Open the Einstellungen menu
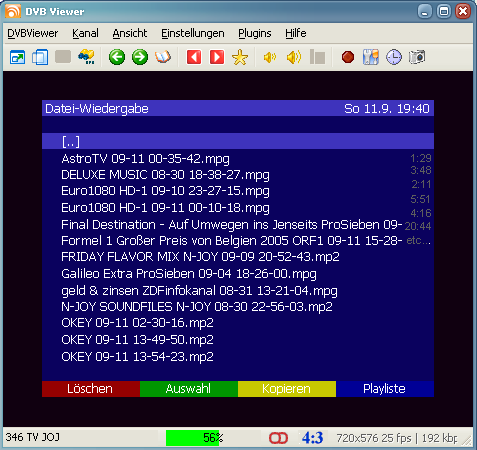This screenshot has width=477, height=450. pos(193,33)
